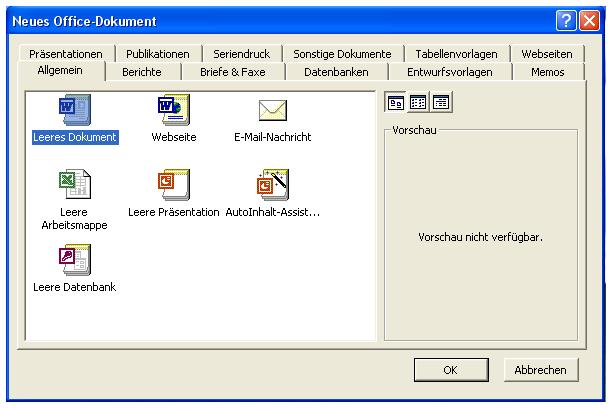Open the Sonstige Dokumente tab
This screenshot has height=408, width=614.
pos(342,54)
